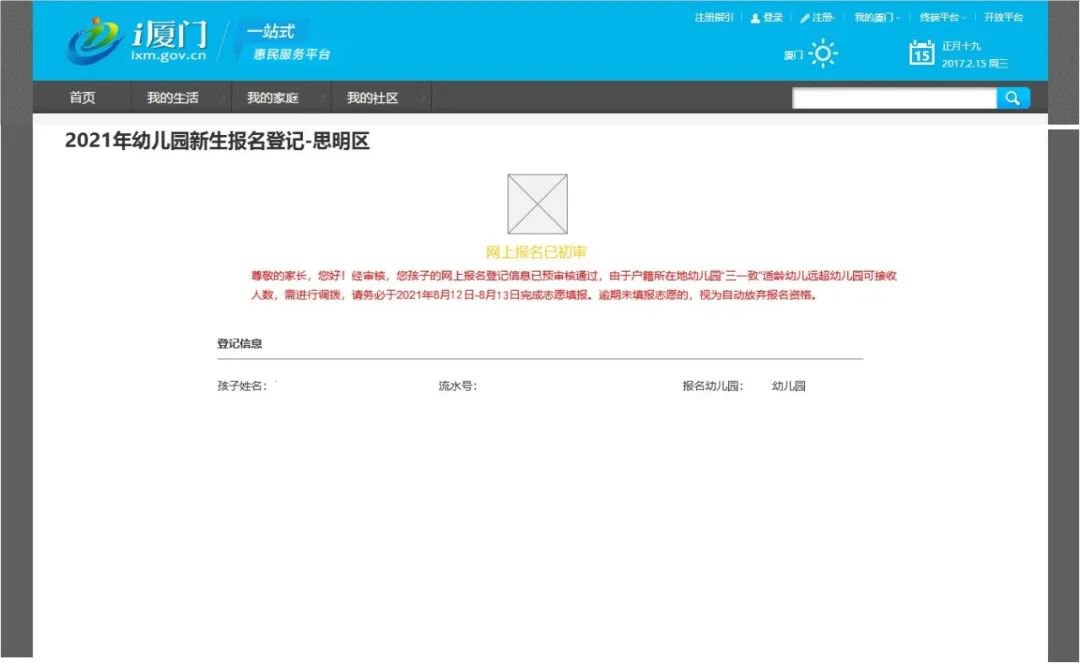Click the magnifier search button

click(1012, 98)
